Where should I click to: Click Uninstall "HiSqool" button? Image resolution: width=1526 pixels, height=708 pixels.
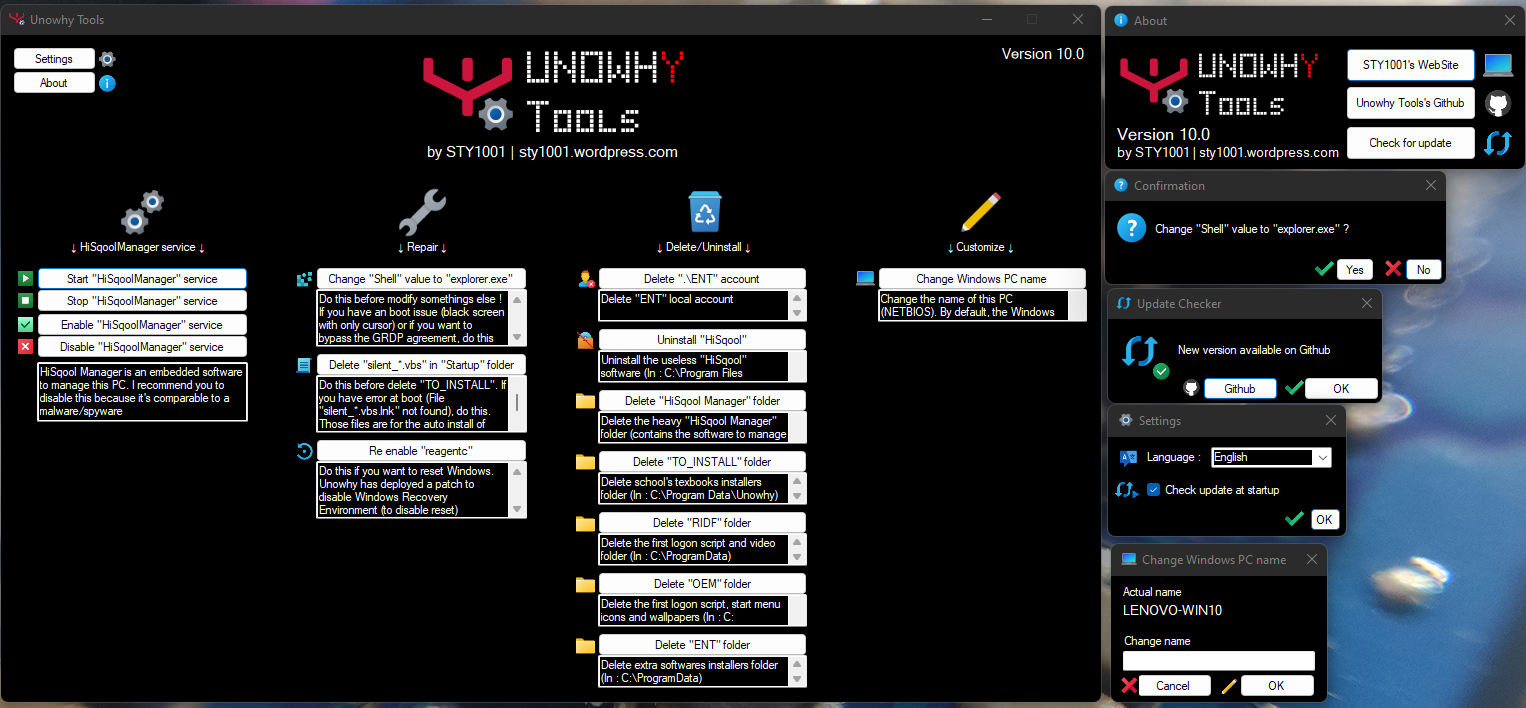702,340
